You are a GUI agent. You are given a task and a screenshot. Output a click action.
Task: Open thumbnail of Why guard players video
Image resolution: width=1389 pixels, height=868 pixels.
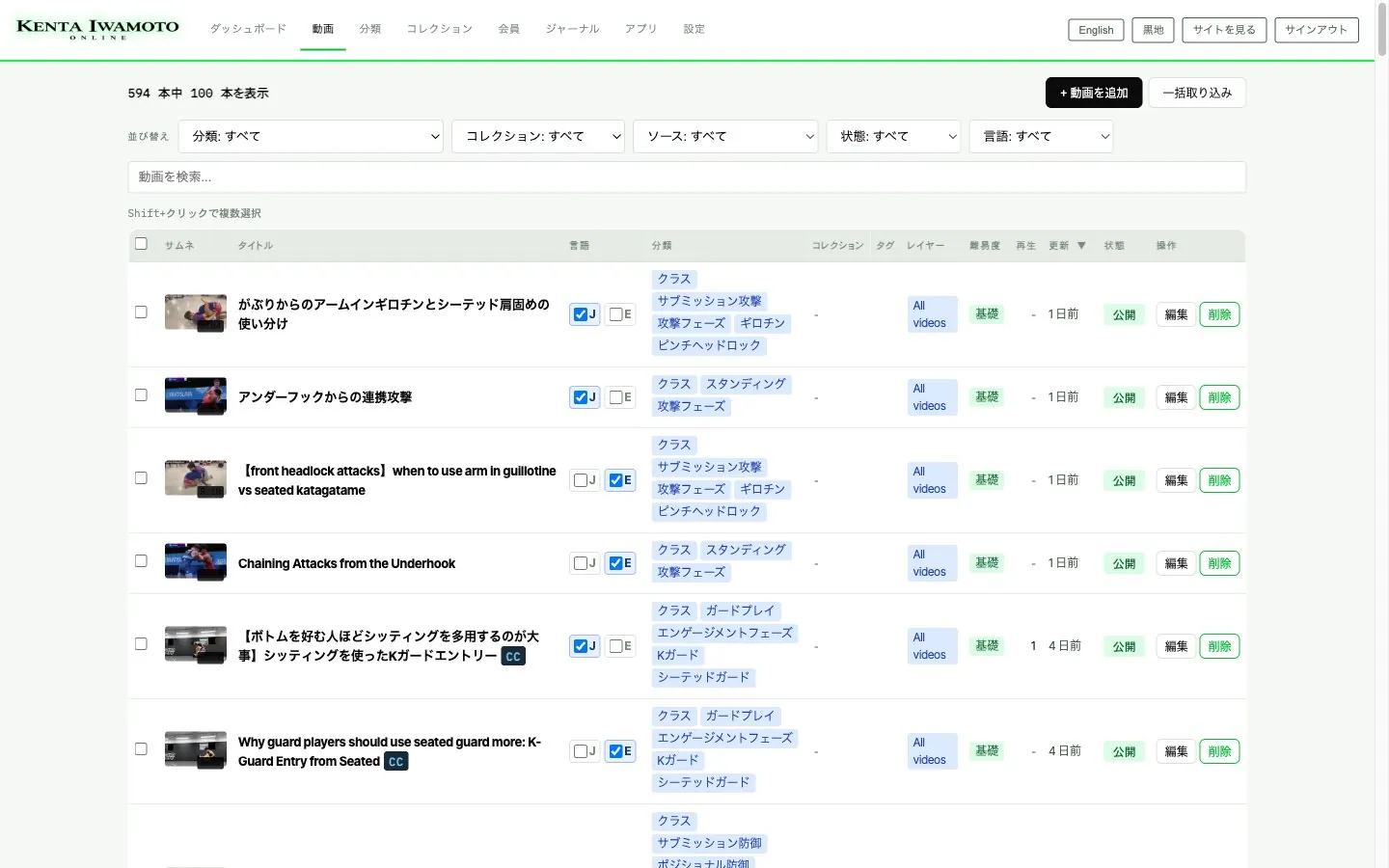[x=196, y=750]
